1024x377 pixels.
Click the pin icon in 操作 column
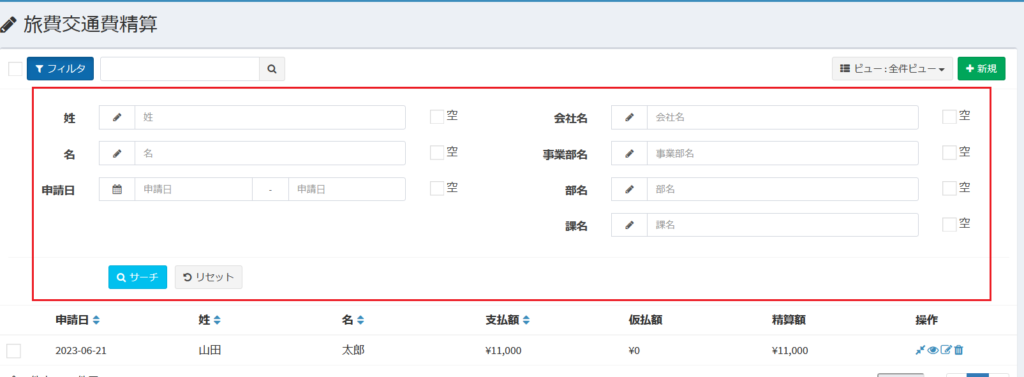pos(920,350)
